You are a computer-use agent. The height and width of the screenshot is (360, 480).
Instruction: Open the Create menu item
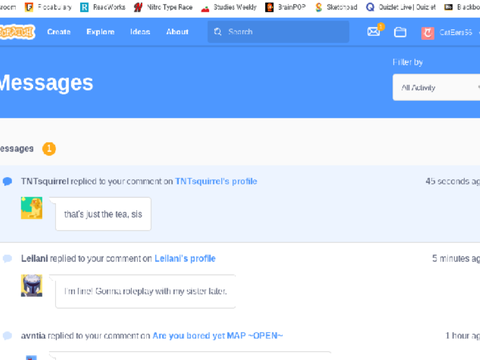(x=59, y=32)
